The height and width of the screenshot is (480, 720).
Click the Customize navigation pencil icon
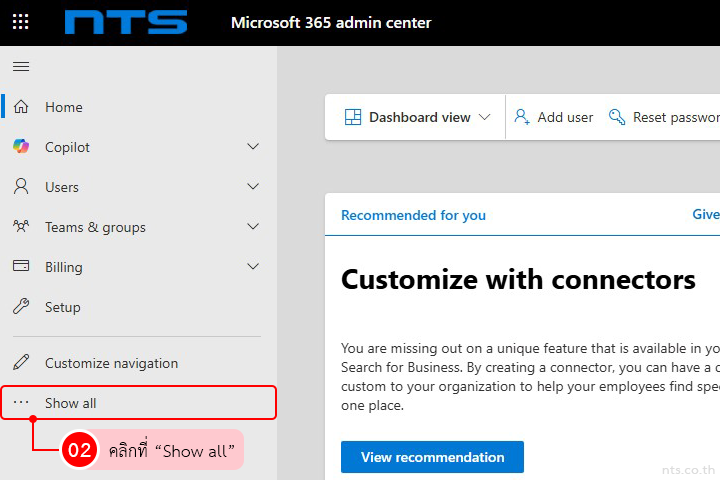click(21, 363)
